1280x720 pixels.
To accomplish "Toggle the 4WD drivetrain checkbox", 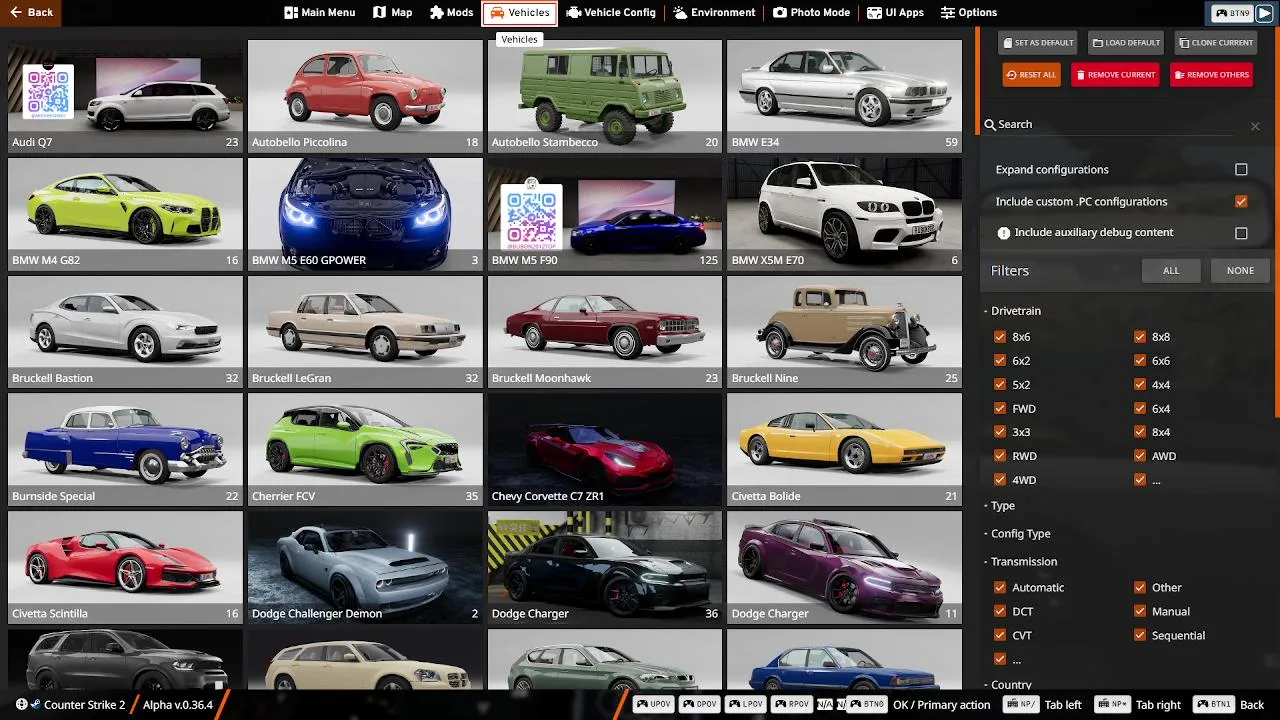I will pos(1000,480).
